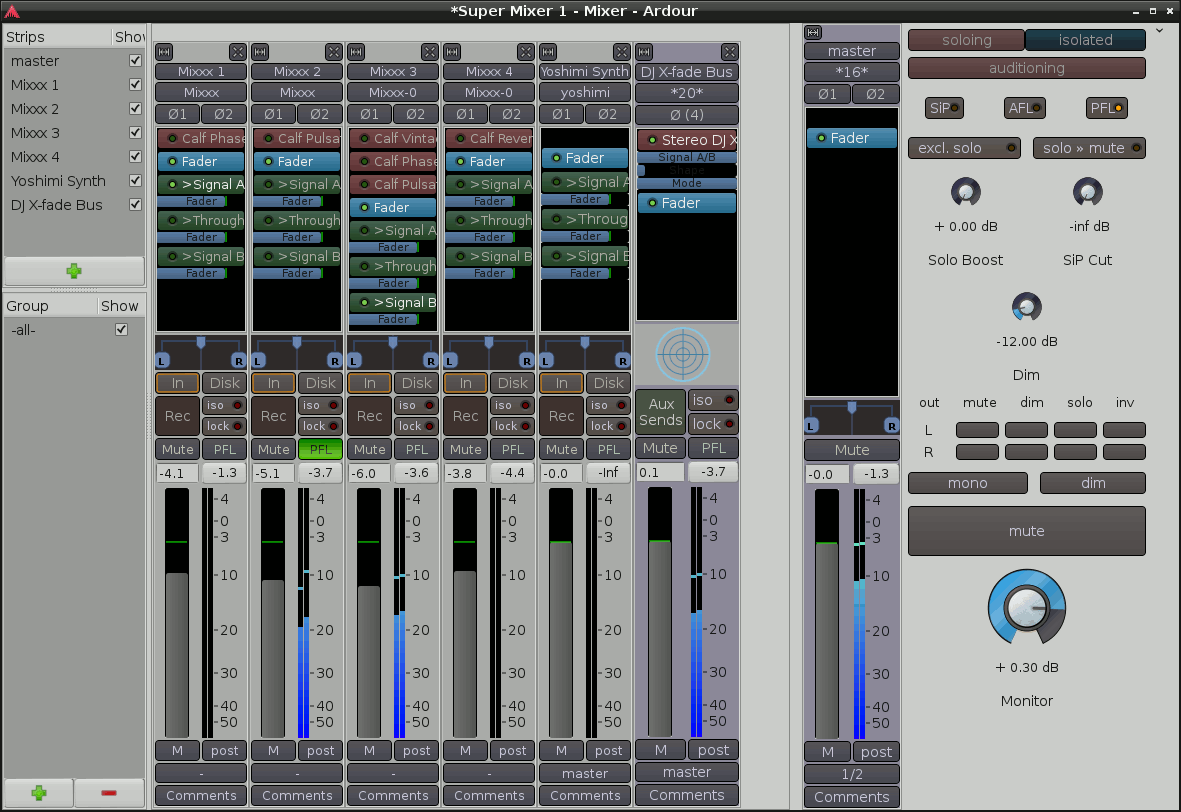
Task: Open master output 1/2 routing button
Action: pyautogui.click(x=852, y=774)
